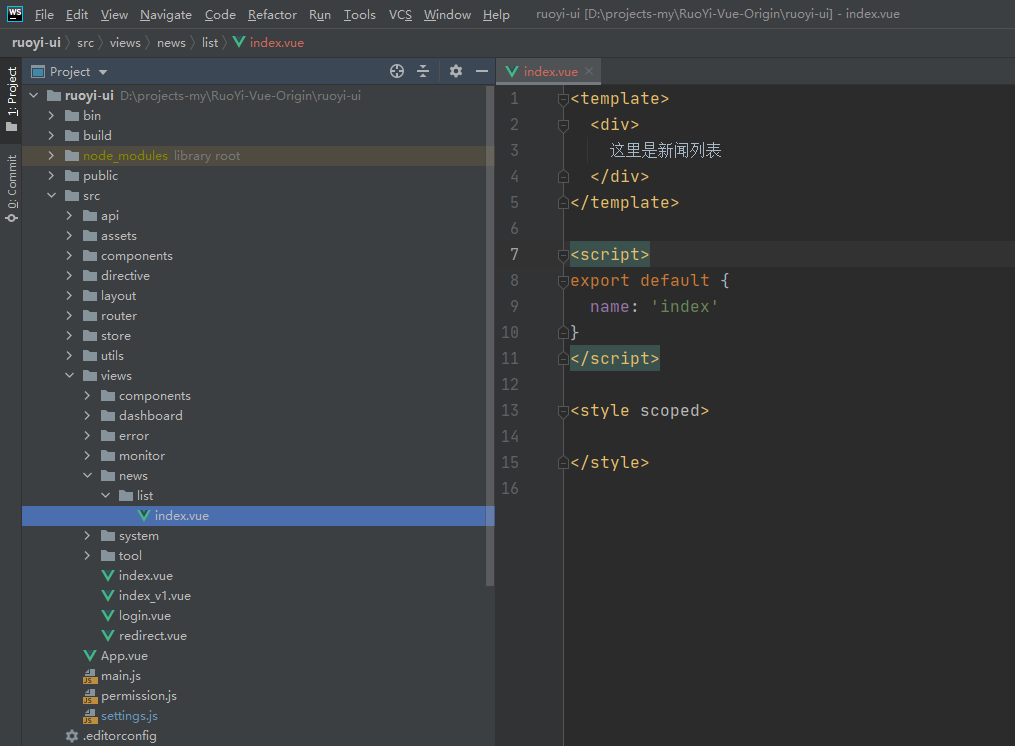Click the Project panel vertical scrollbar
The width and height of the screenshot is (1015, 746).
(x=490, y=337)
